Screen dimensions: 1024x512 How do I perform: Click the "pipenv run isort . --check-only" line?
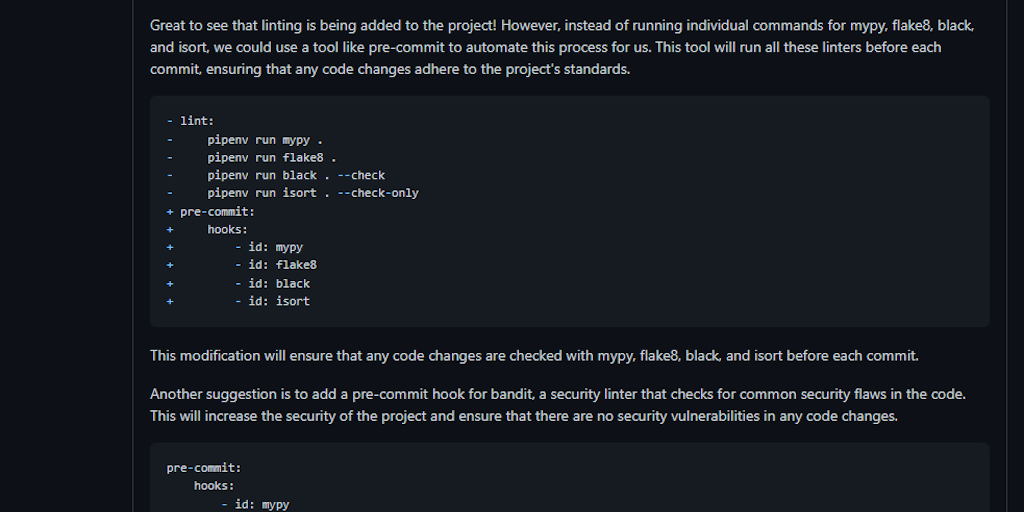313,193
